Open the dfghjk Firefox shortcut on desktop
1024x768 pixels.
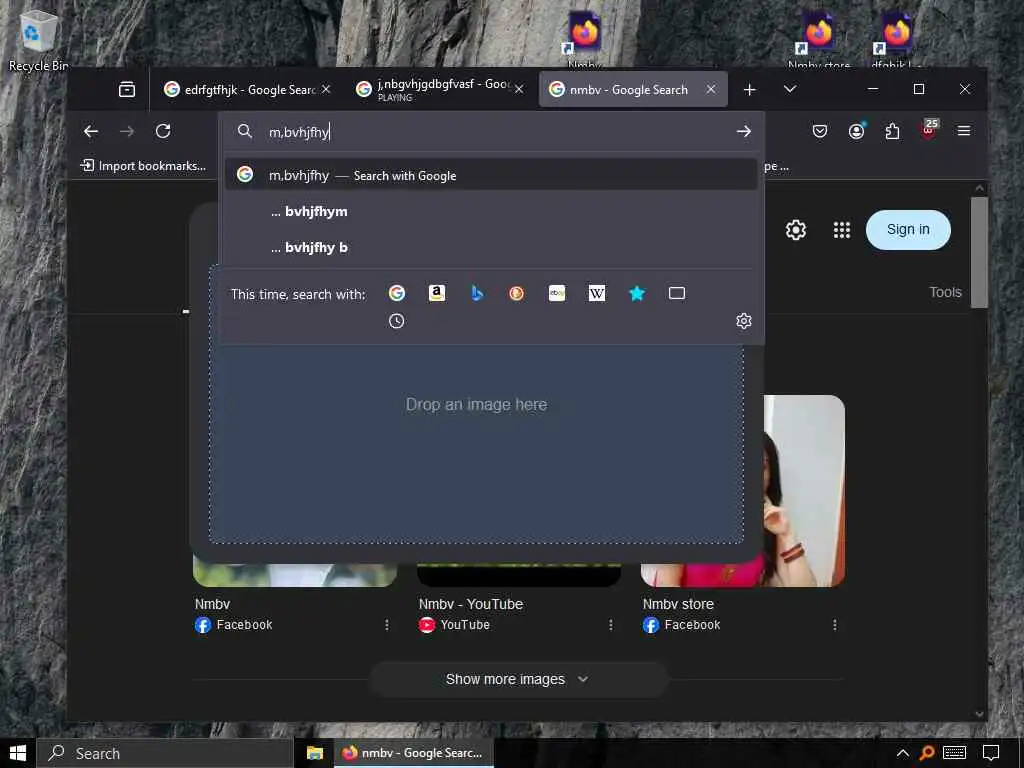tap(895, 39)
